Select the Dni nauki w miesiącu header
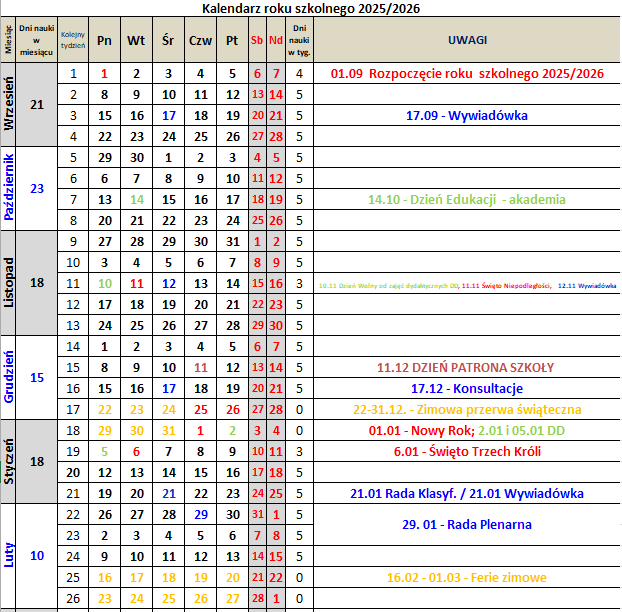The height and width of the screenshot is (612, 622). click(x=38, y=40)
